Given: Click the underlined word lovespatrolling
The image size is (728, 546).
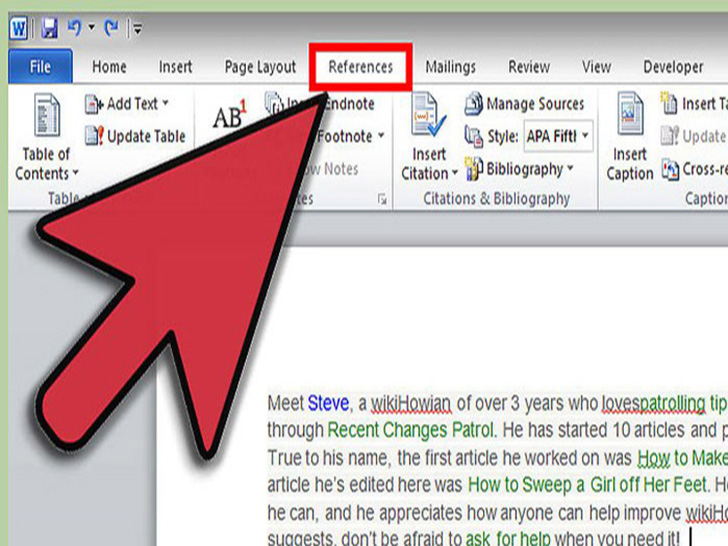Looking at the screenshot, I should click(x=654, y=403).
